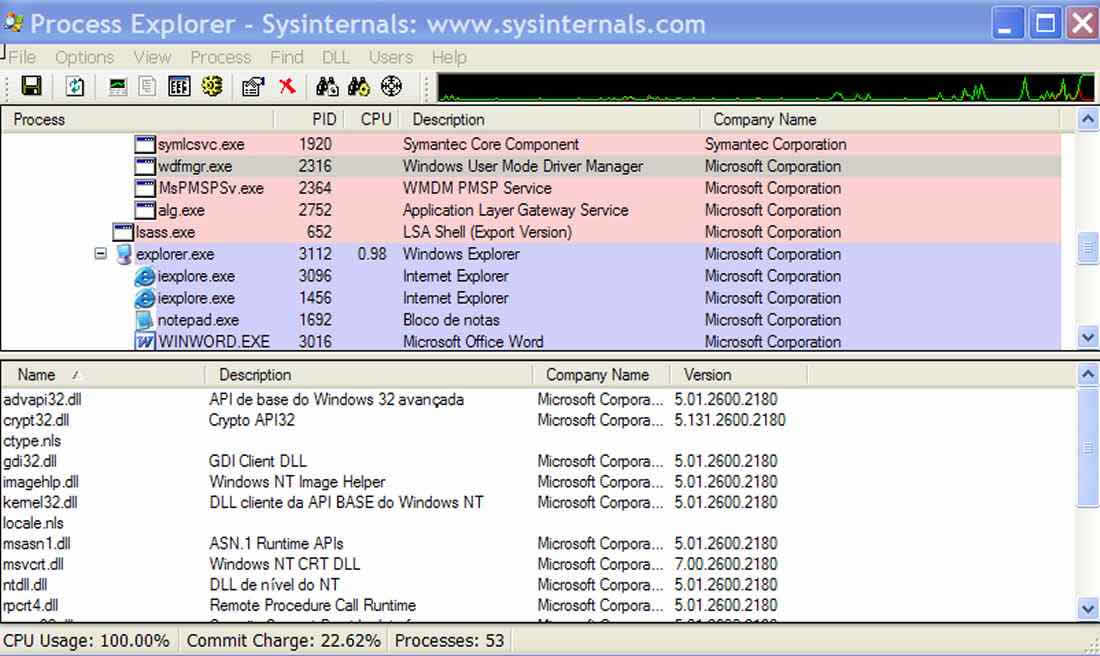Click the icon beside notepad.exe
Image resolution: width=1100 pixels, height=656 pixels.
pos(145,320)
